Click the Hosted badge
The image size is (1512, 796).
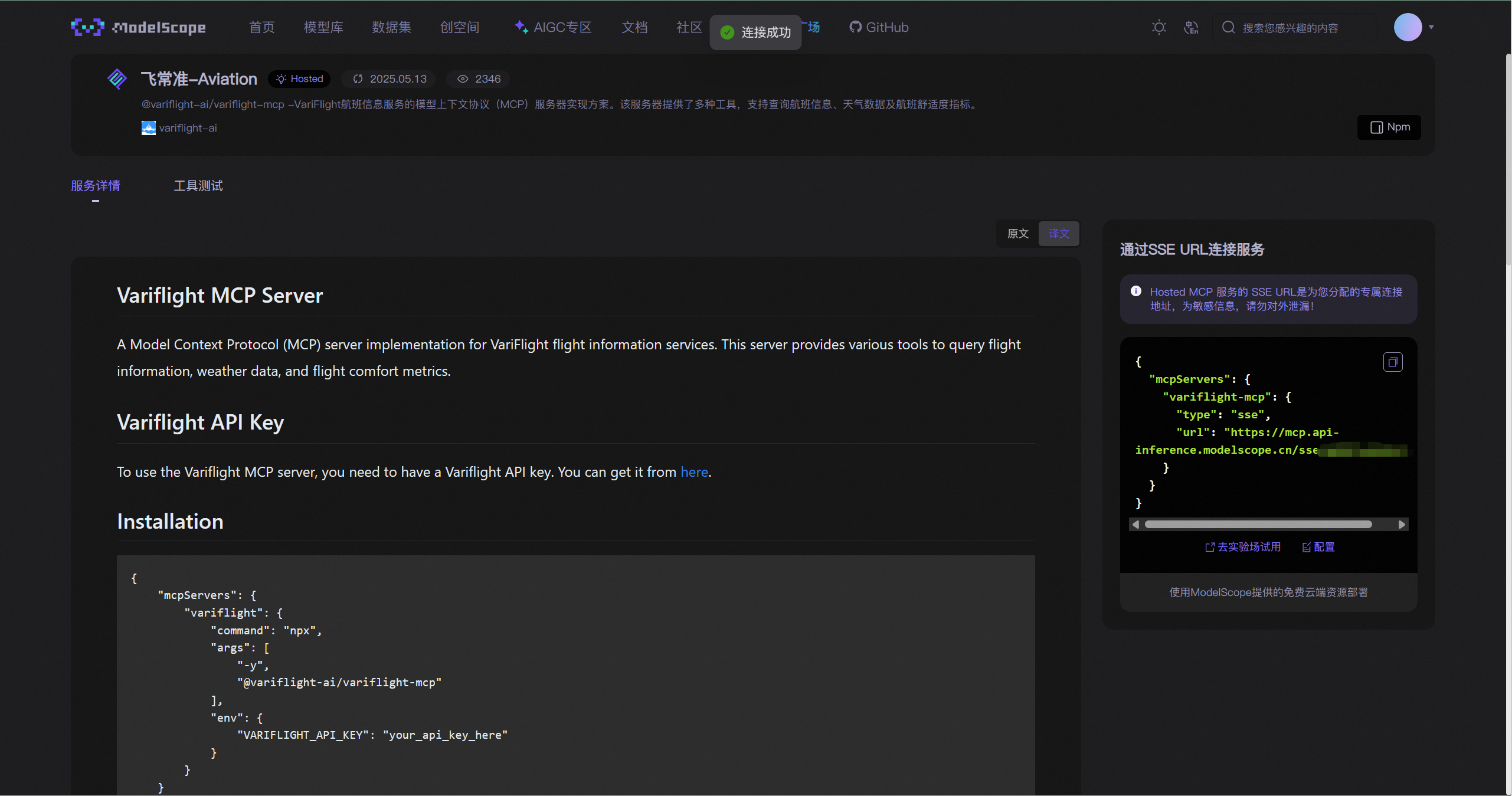(299, 79)
